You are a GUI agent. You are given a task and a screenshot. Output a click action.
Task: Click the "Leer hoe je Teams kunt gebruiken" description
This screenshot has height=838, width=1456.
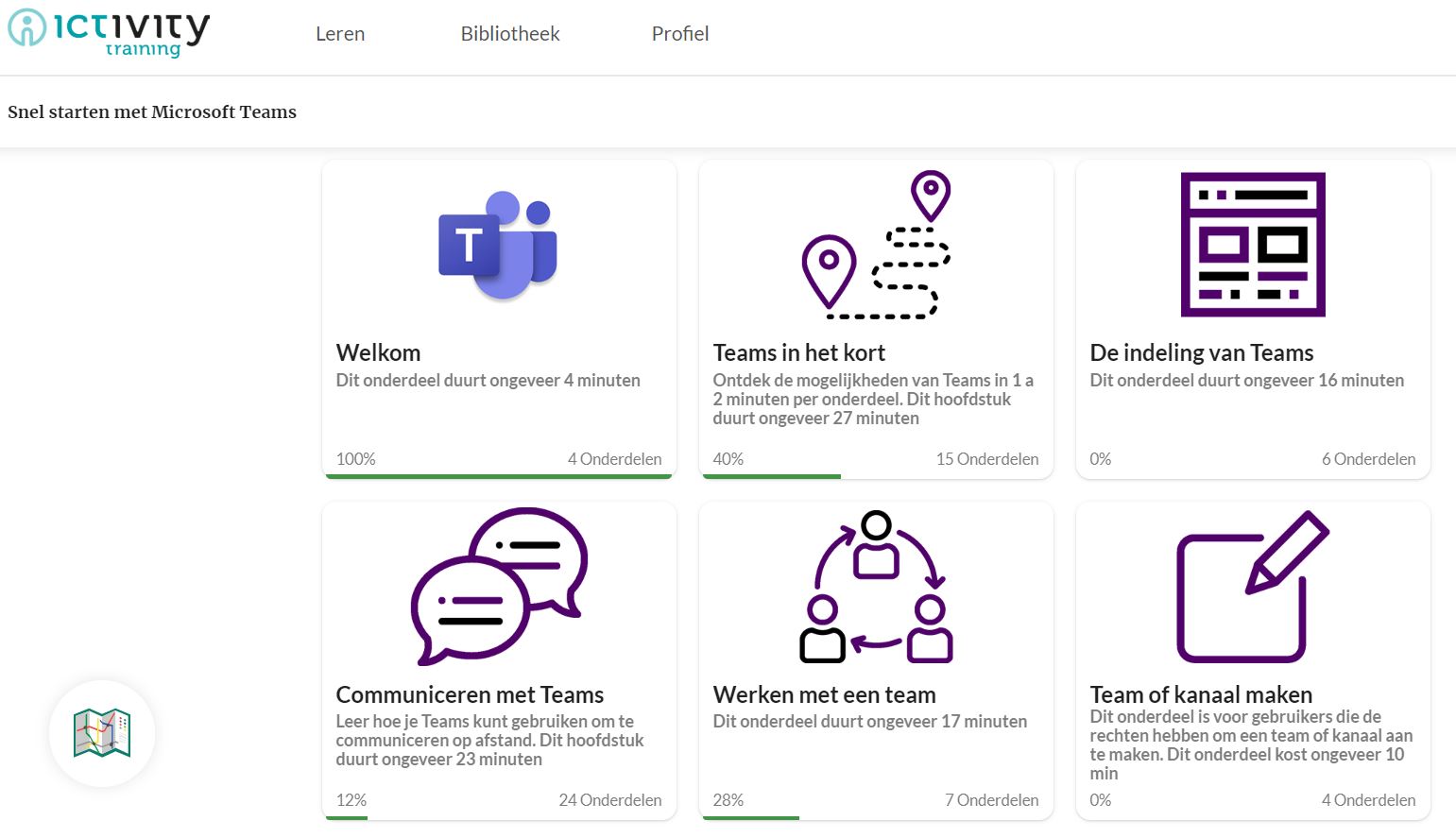489,740
